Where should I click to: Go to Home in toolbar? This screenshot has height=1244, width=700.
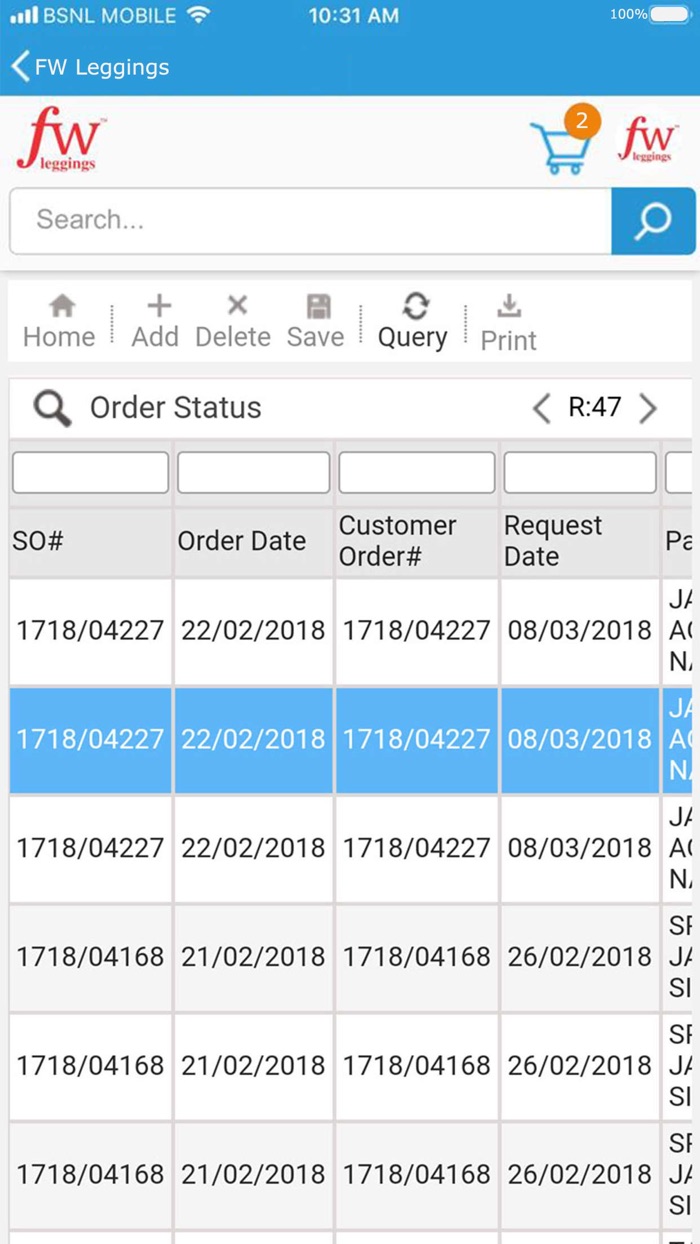(59, 323)
